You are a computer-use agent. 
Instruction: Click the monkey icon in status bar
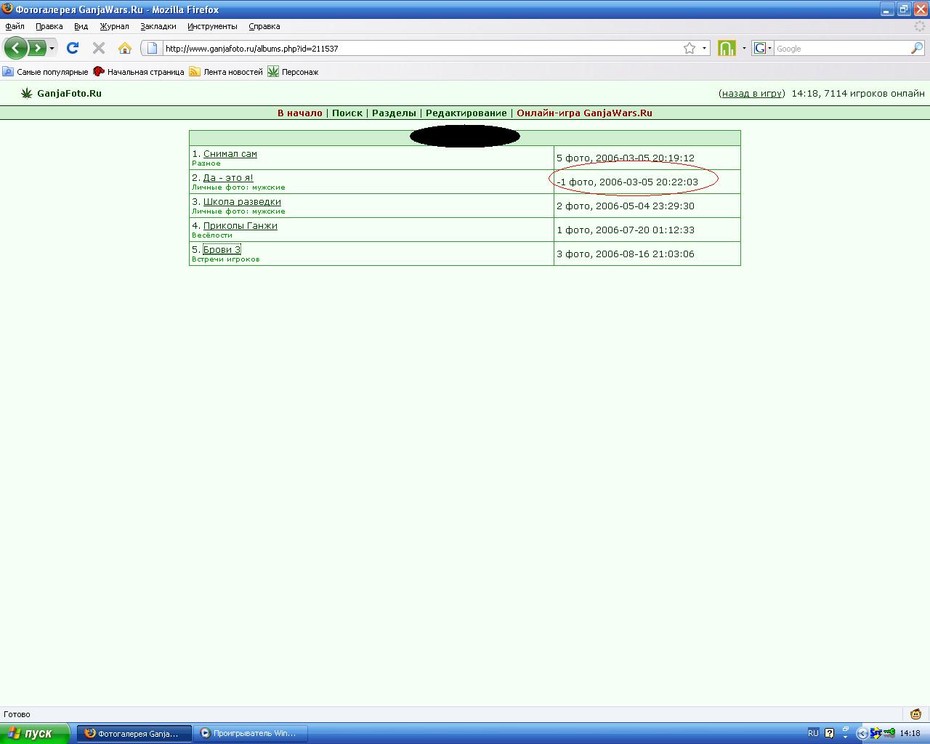point(916,714)
